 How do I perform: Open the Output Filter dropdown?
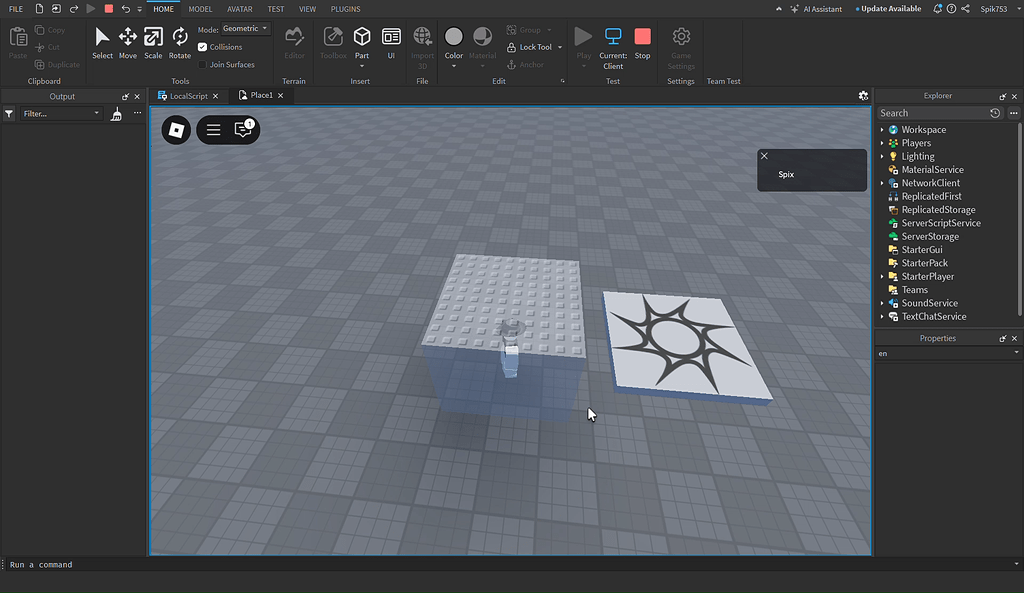(61, 114)
